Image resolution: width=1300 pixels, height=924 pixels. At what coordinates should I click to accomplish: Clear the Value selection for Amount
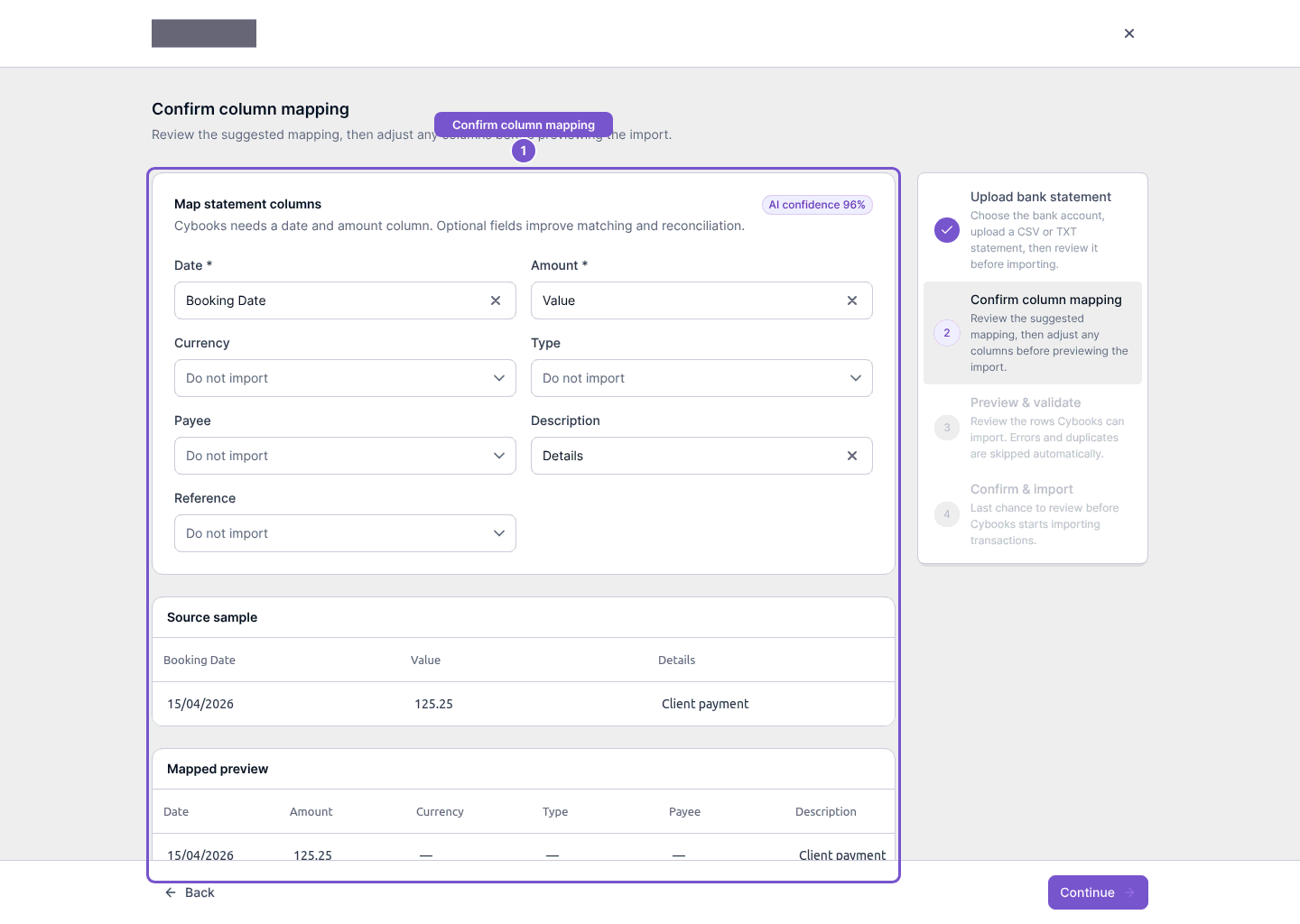(x=852, y=300)
